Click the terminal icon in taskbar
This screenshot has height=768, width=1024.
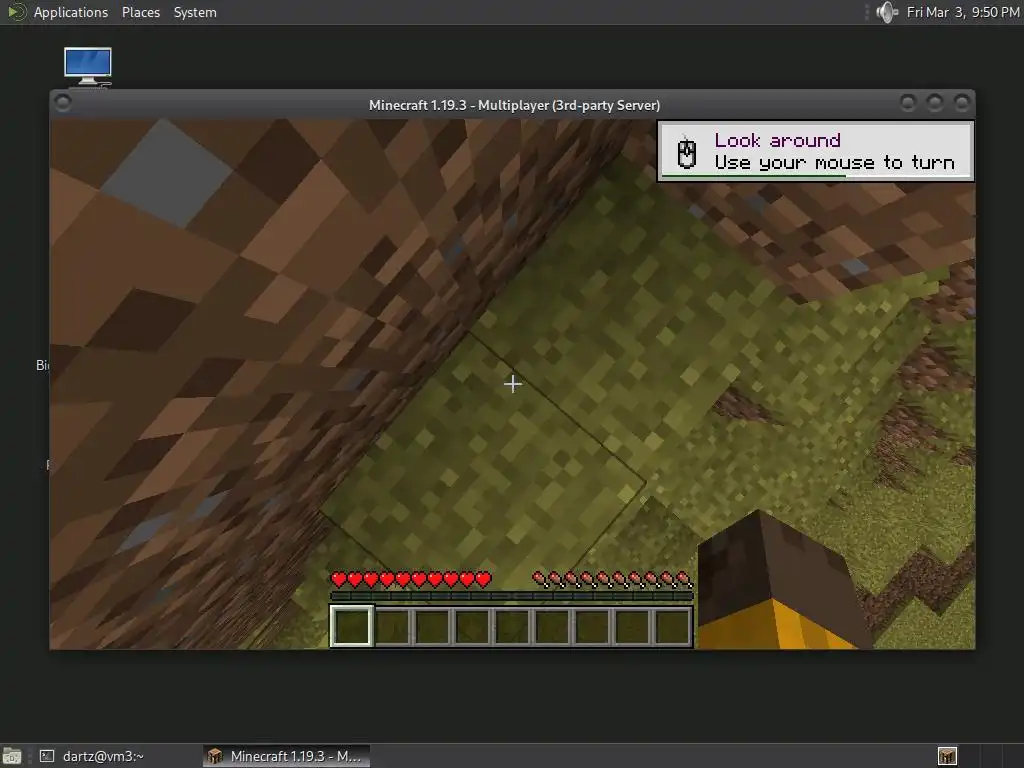[47, 756]
